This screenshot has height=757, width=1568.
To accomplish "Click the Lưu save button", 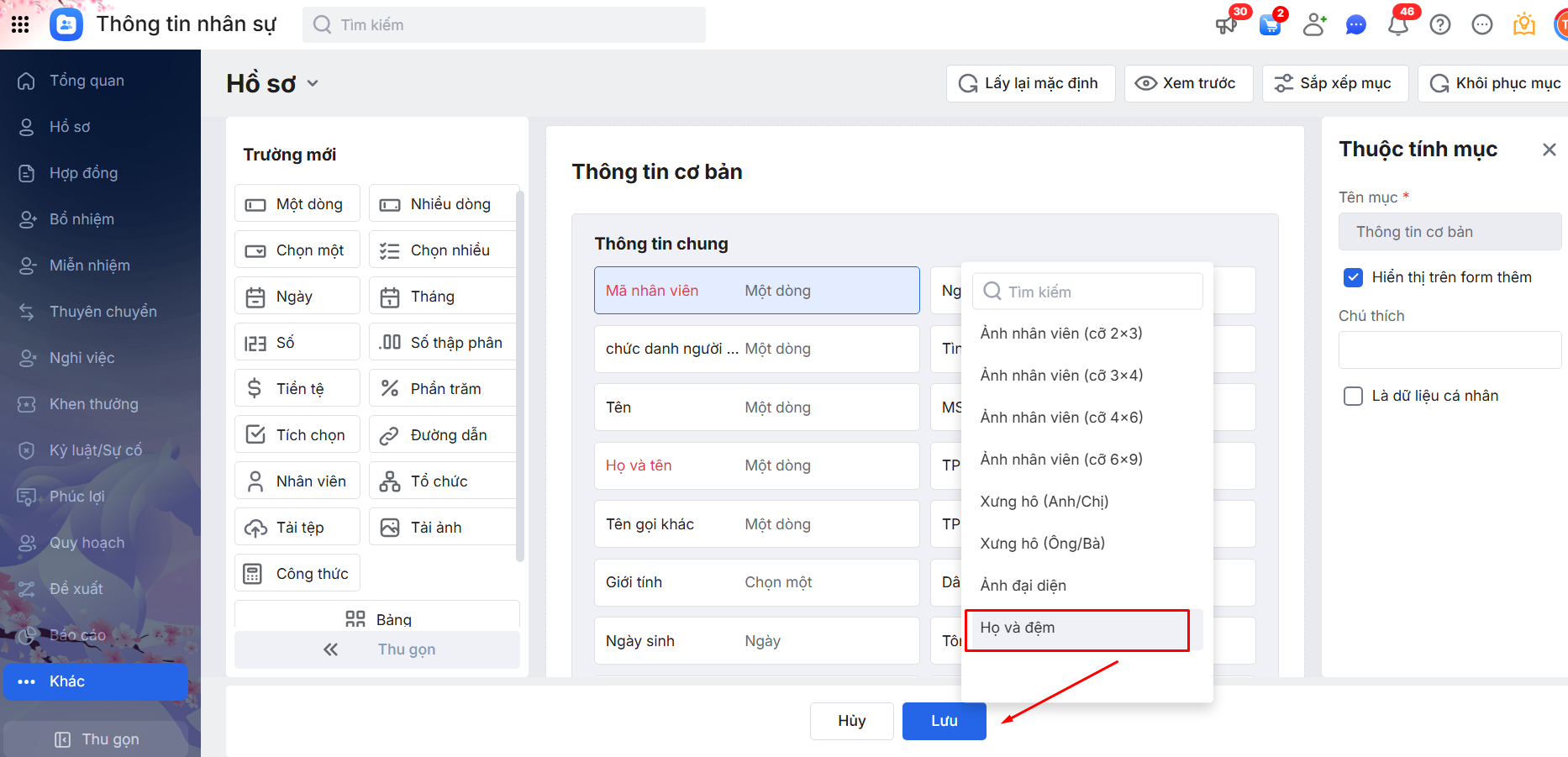I will coord(944,721).
